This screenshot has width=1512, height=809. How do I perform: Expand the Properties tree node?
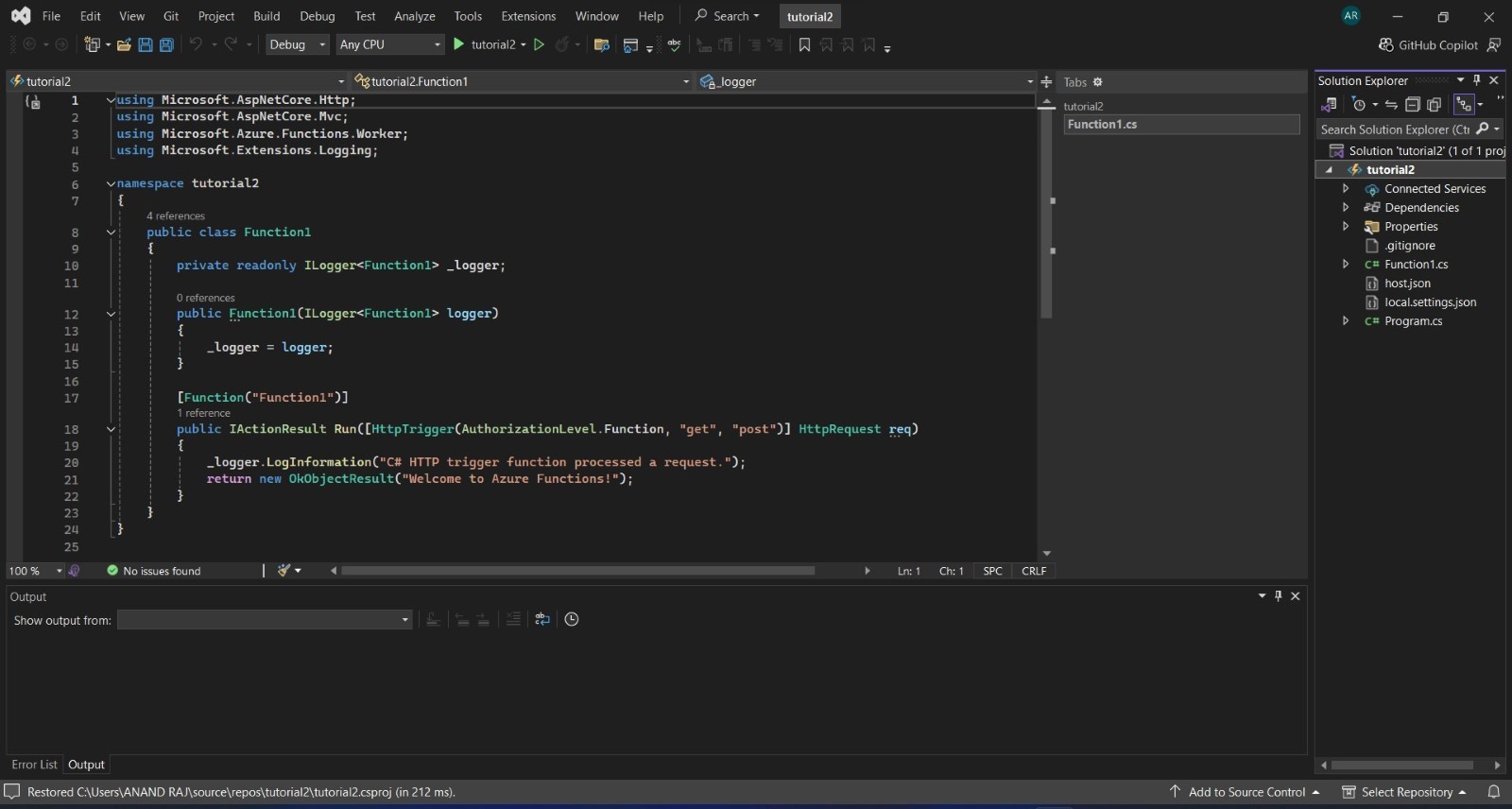[x=1346, y=226]
